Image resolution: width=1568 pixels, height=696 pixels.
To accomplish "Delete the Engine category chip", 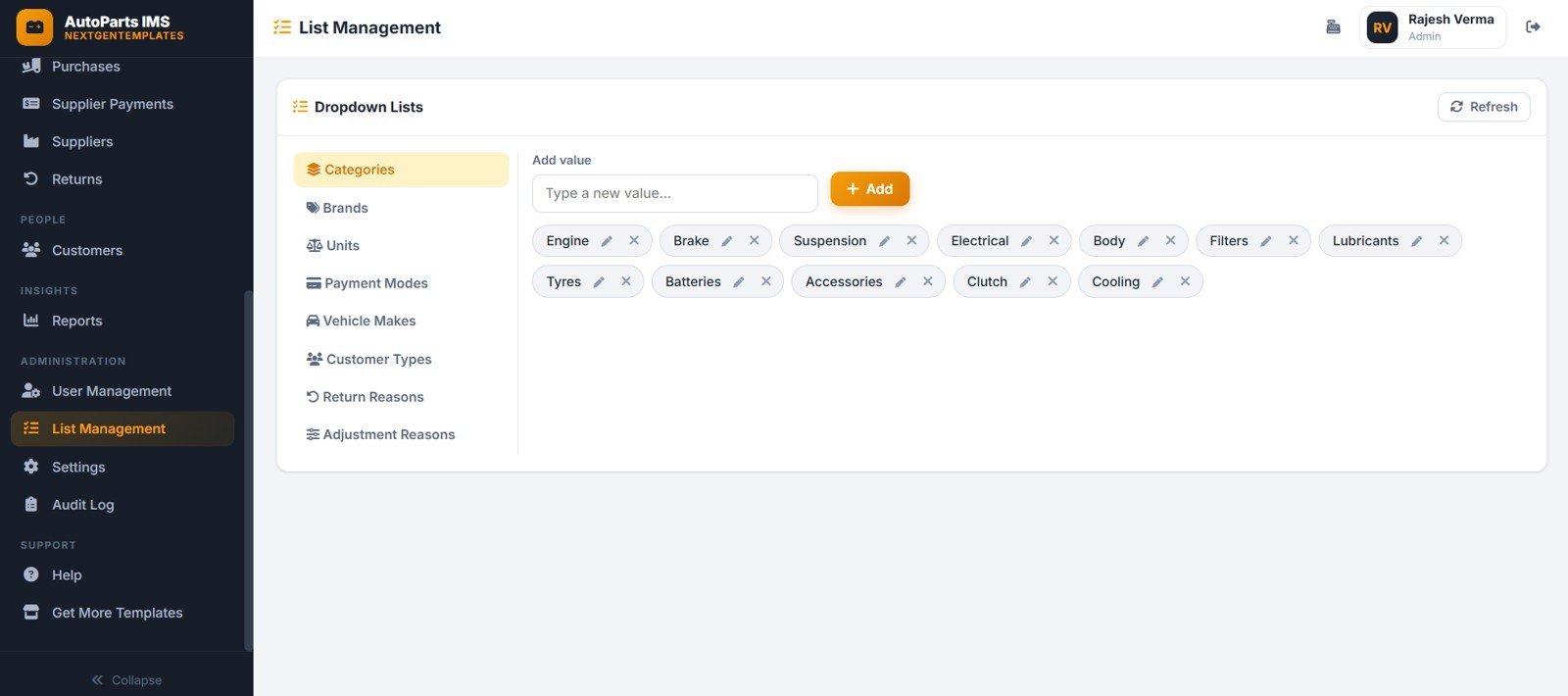I will (634, 241).
